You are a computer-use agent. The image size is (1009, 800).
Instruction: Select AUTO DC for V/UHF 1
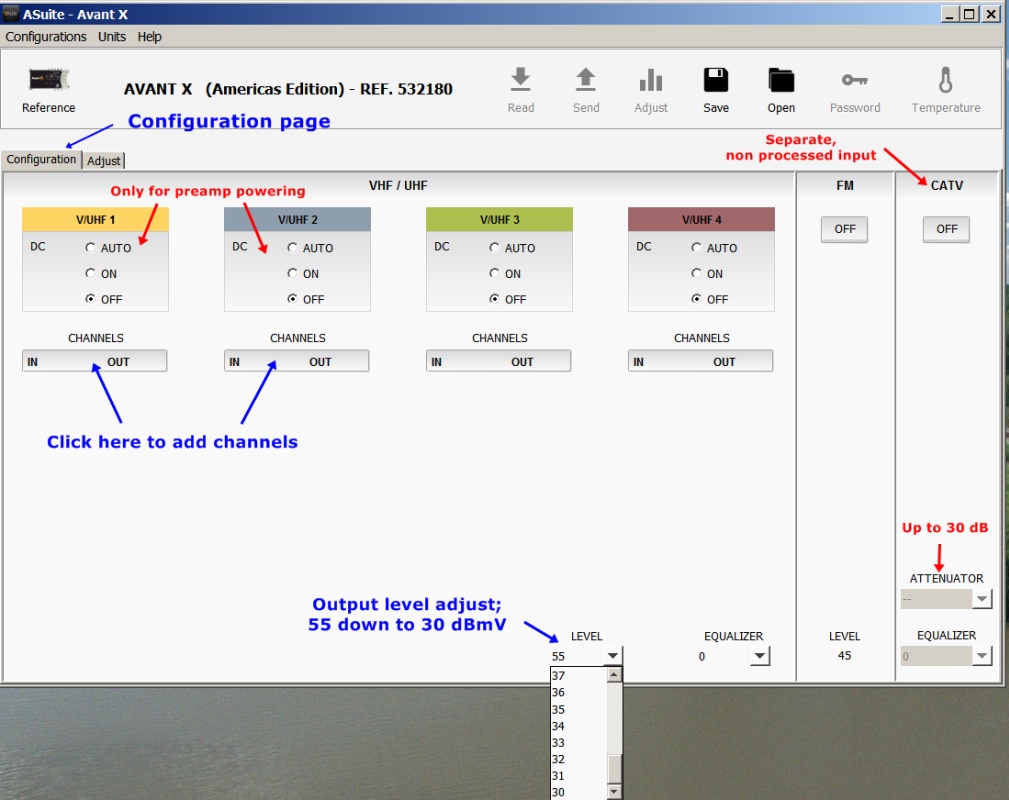click(x=91, y=248)
